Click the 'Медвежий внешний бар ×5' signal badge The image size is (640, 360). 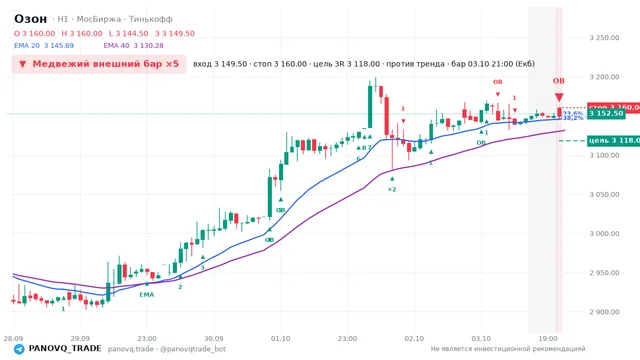coord(99,64)
